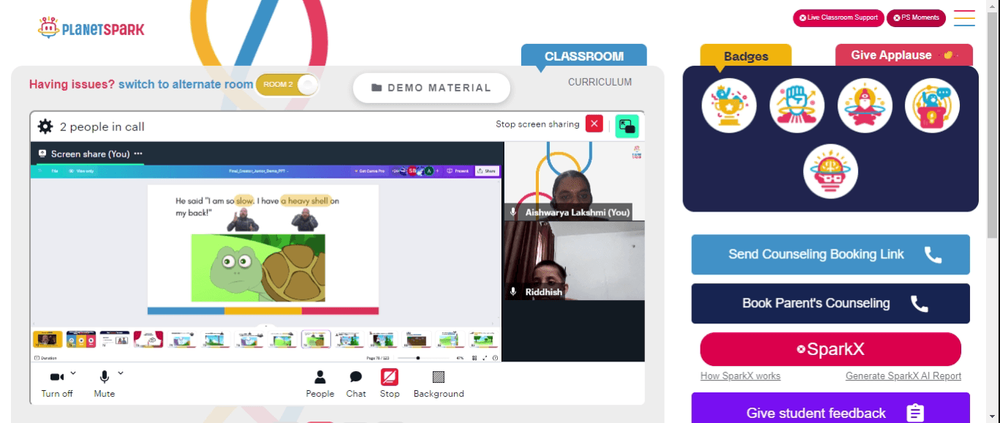Screen dimensions: 1000x423
Task: Open Generate SparkX AI Report link
Action: point(903,376)
